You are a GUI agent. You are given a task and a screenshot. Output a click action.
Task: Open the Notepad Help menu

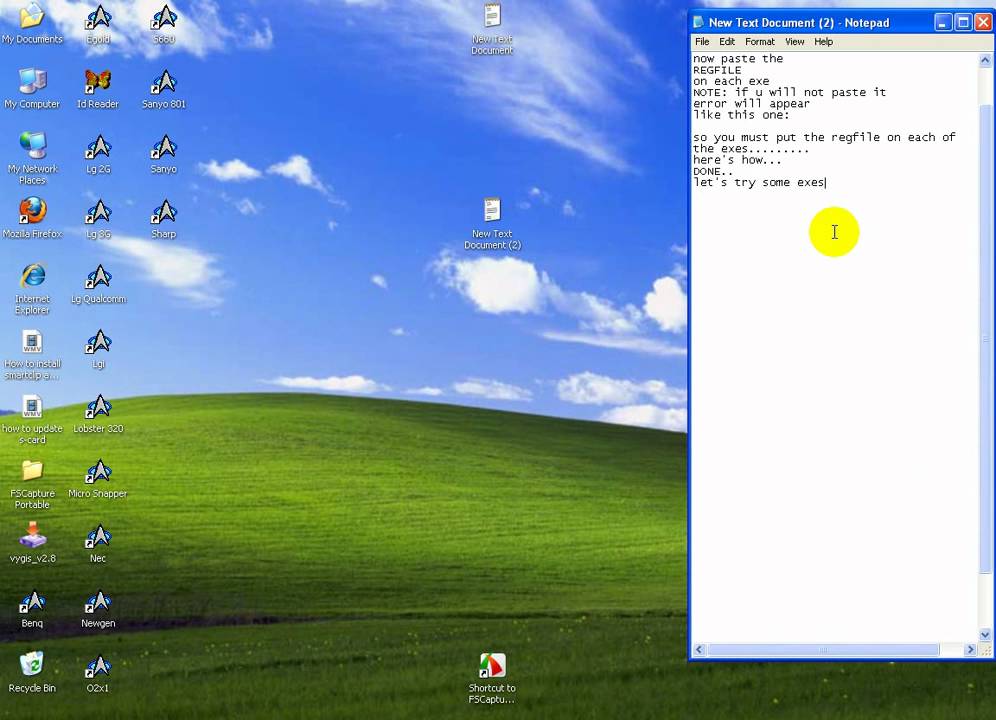pyautogui.click(x=823, y=41)
